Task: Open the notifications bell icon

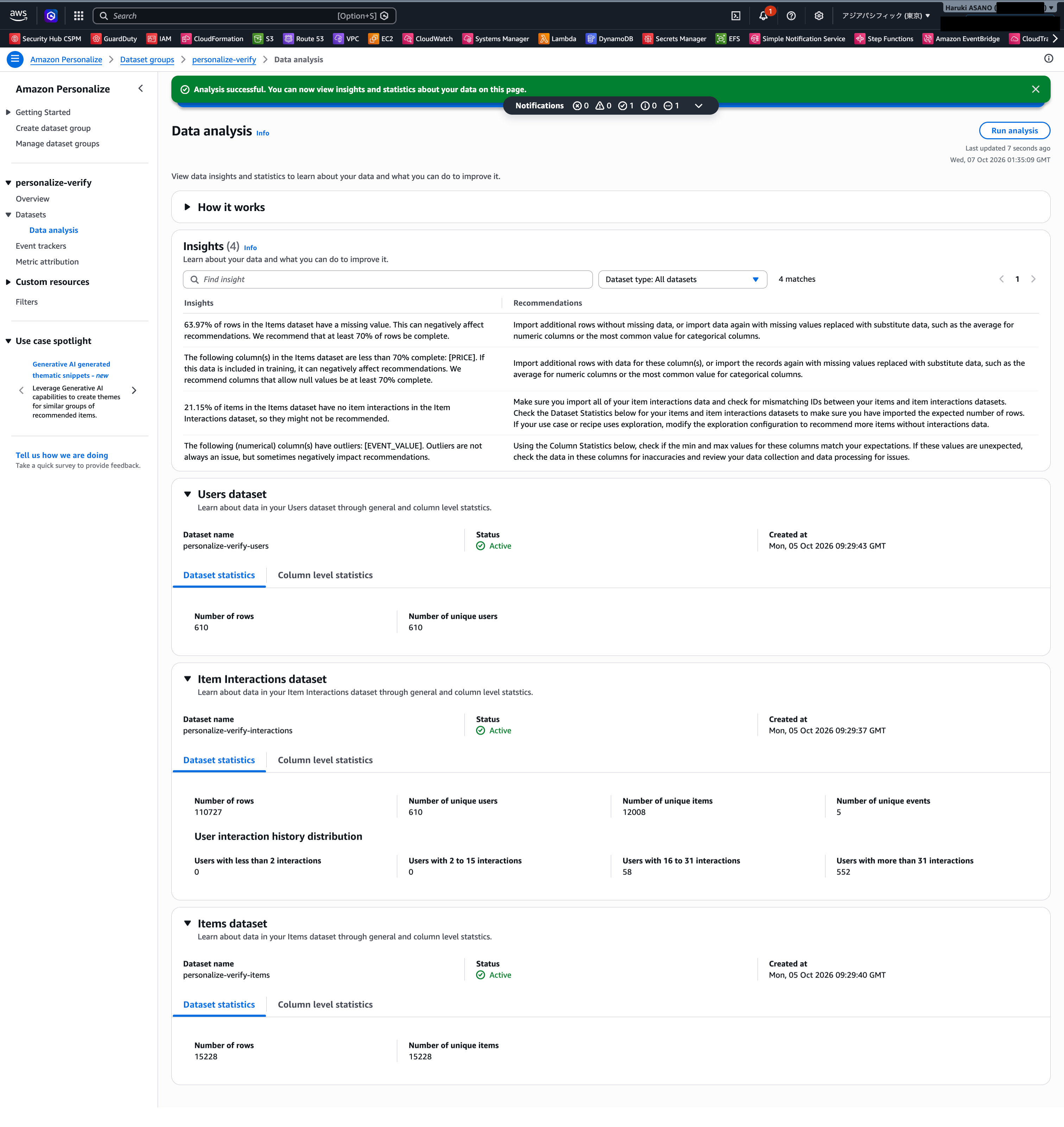Action: tap(764, 16)
